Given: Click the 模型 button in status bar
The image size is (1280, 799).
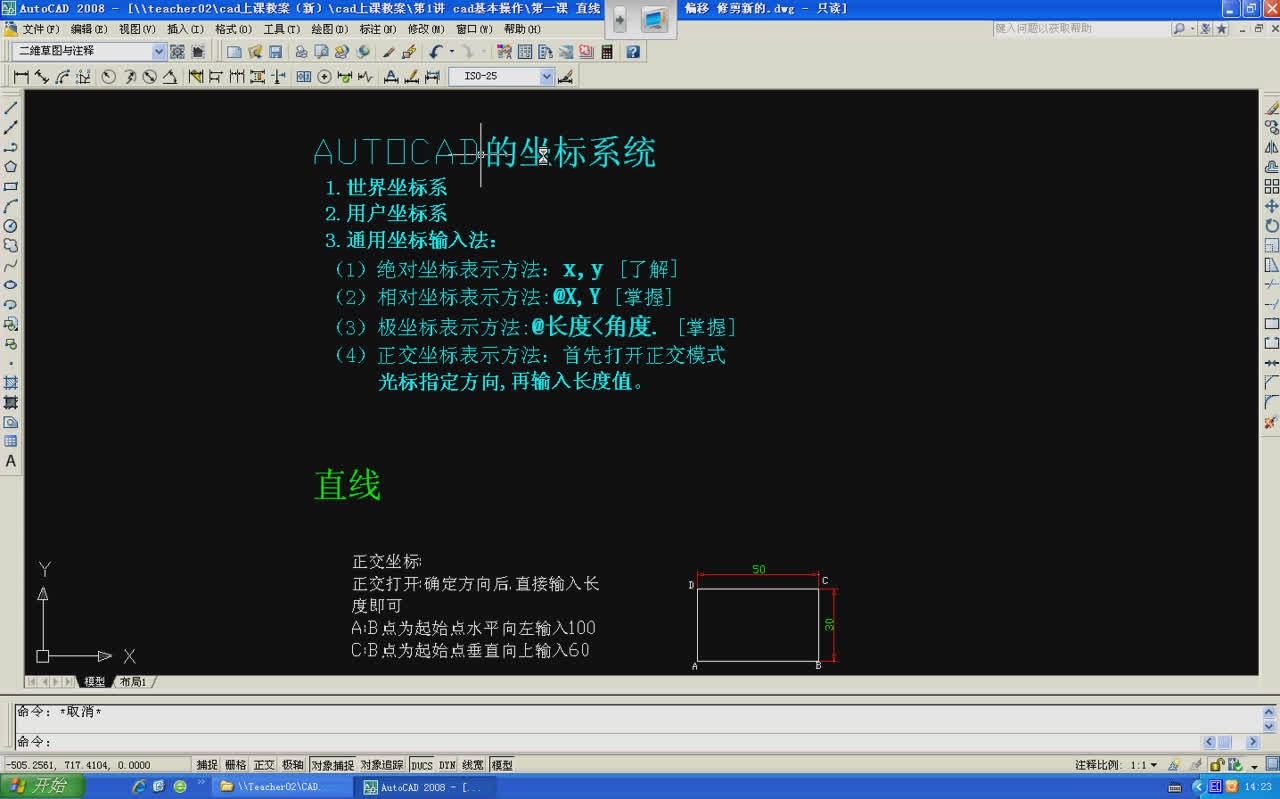Looking at the screenshot, I should [x=502, y=765].
